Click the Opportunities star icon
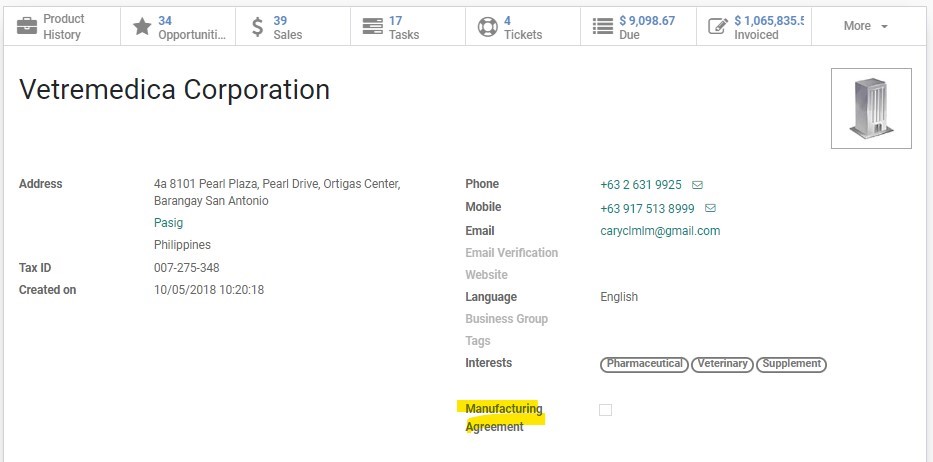Image resolution: width=933 pixels, height=462 pixels. tap(142, 26)
